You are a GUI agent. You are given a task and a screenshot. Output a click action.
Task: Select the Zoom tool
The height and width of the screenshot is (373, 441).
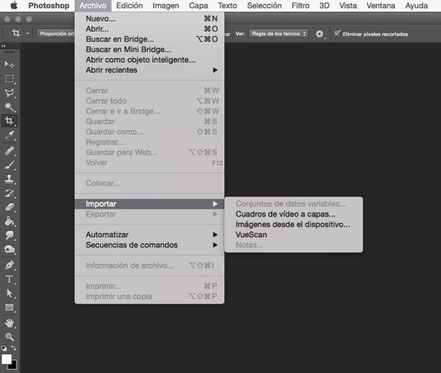(x=9, y=337)
